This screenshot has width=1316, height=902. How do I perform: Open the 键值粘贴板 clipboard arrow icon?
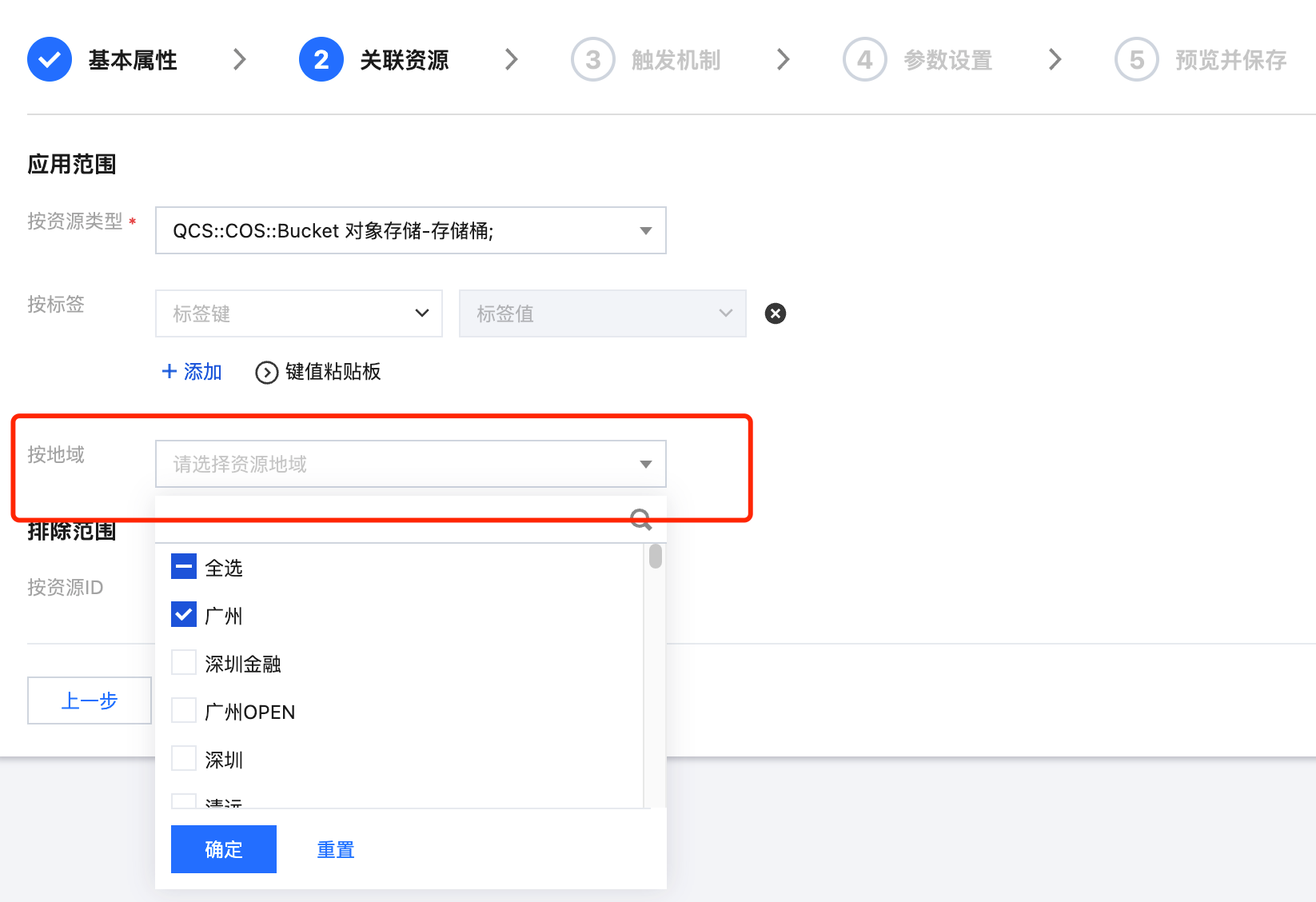266,373
